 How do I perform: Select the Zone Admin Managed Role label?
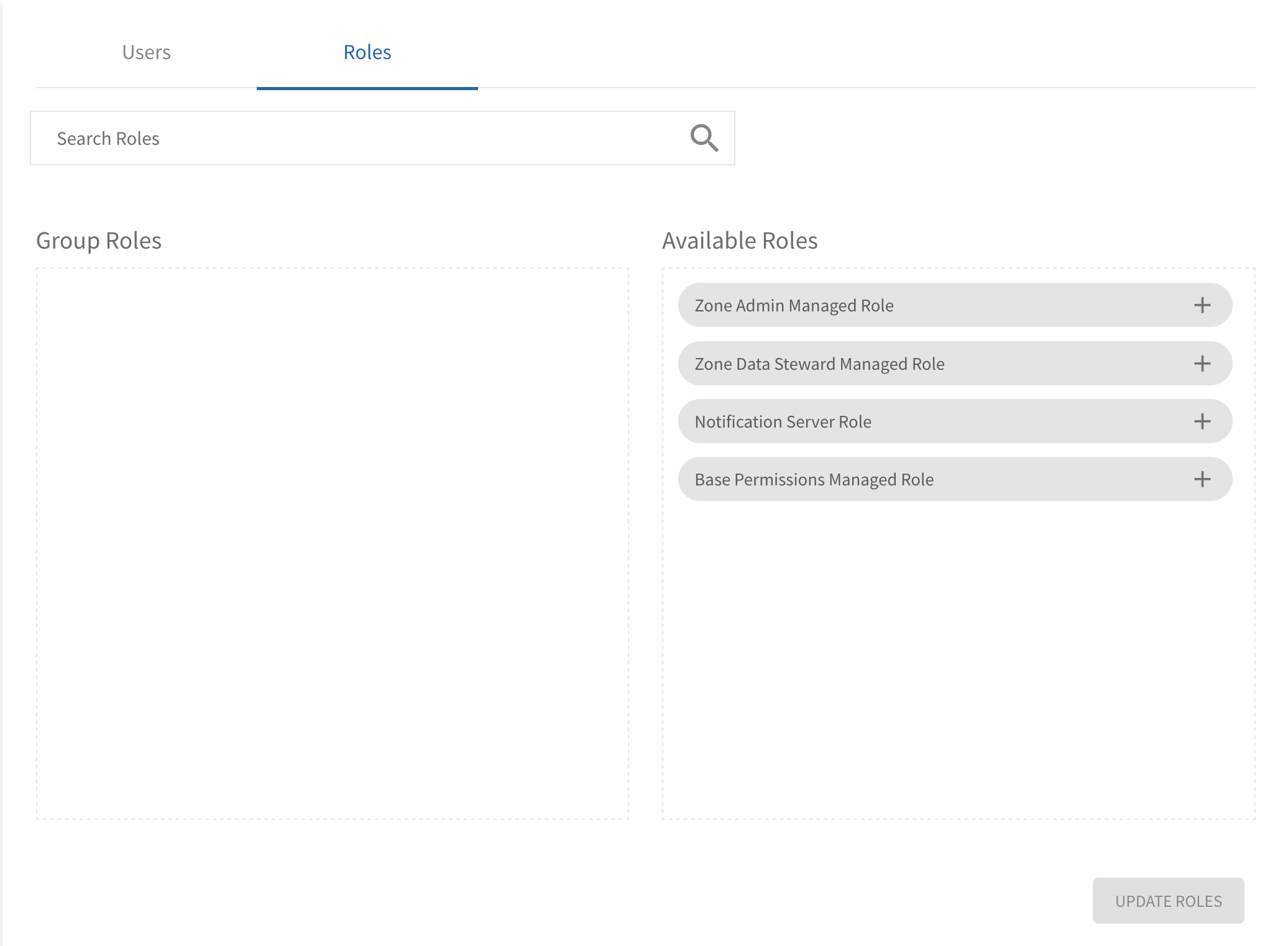(x=794, y=305)
